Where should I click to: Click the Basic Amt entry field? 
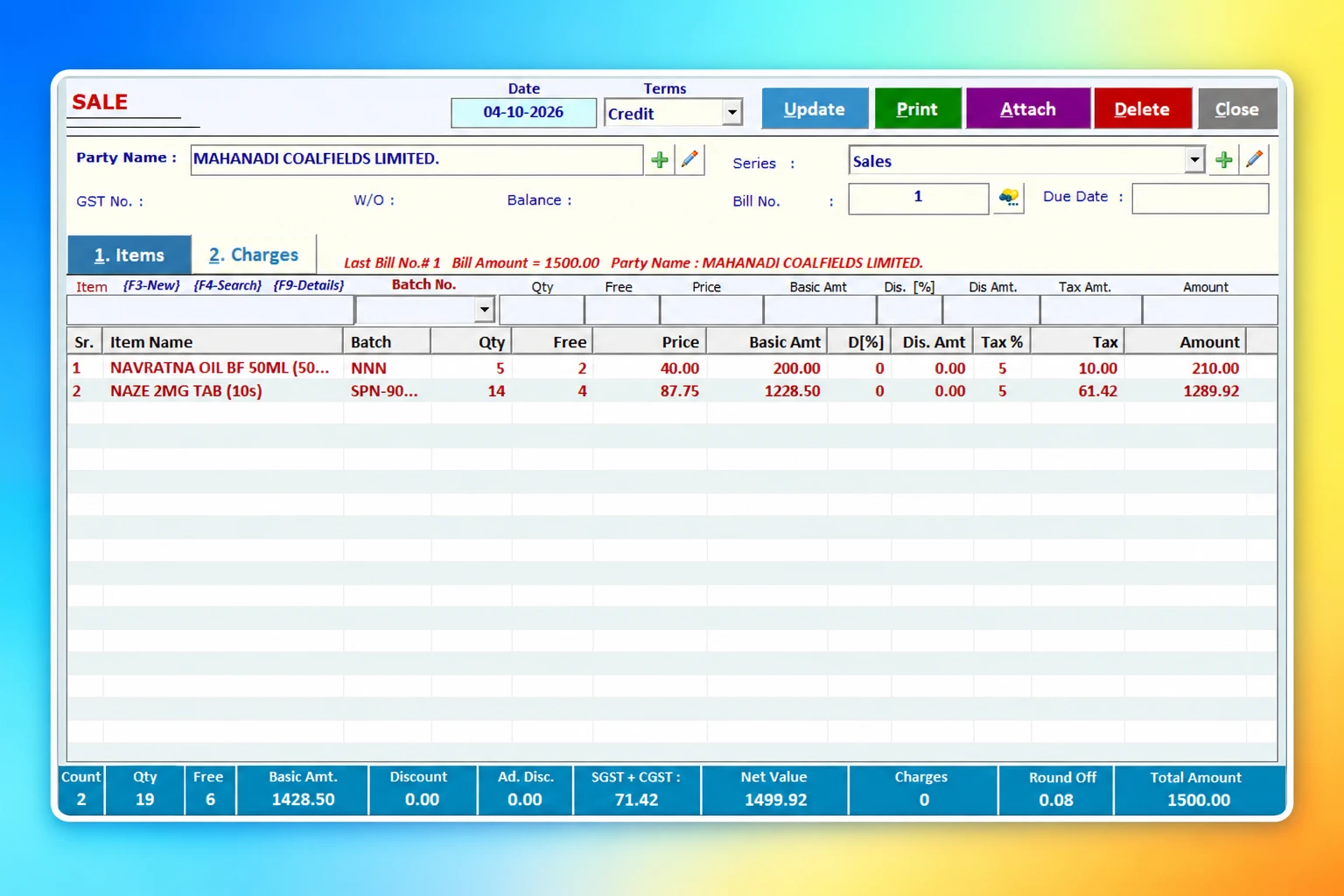(820, 310)
